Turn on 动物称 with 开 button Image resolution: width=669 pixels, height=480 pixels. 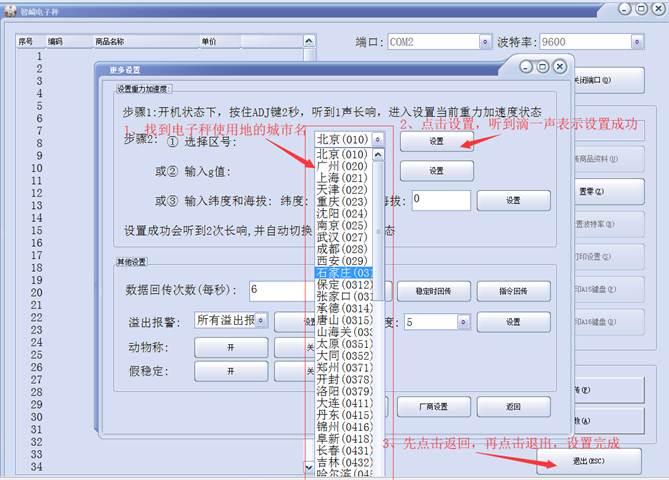pos(231,347)
